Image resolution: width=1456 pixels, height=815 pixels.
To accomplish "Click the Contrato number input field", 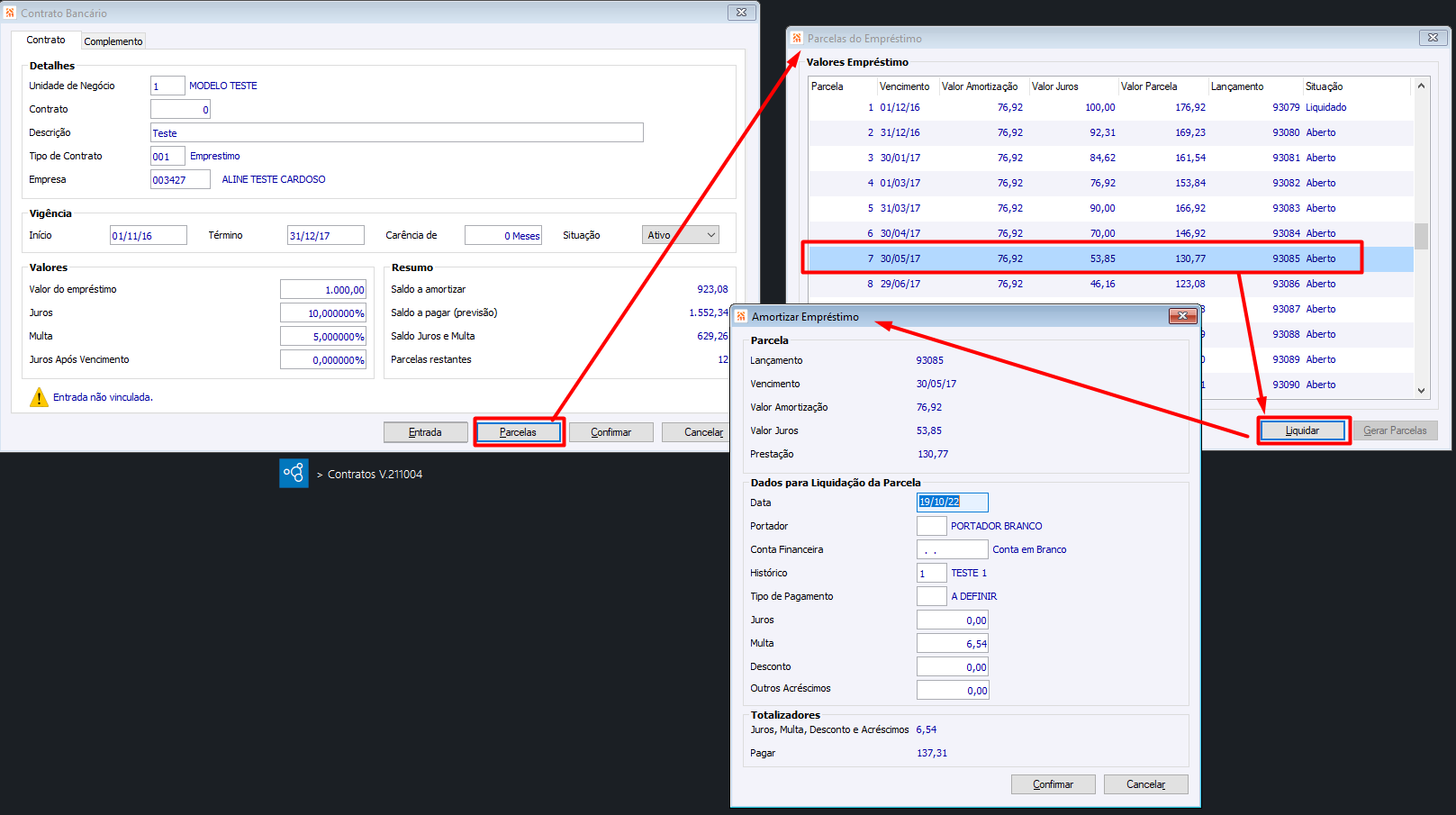I will 180,109.
